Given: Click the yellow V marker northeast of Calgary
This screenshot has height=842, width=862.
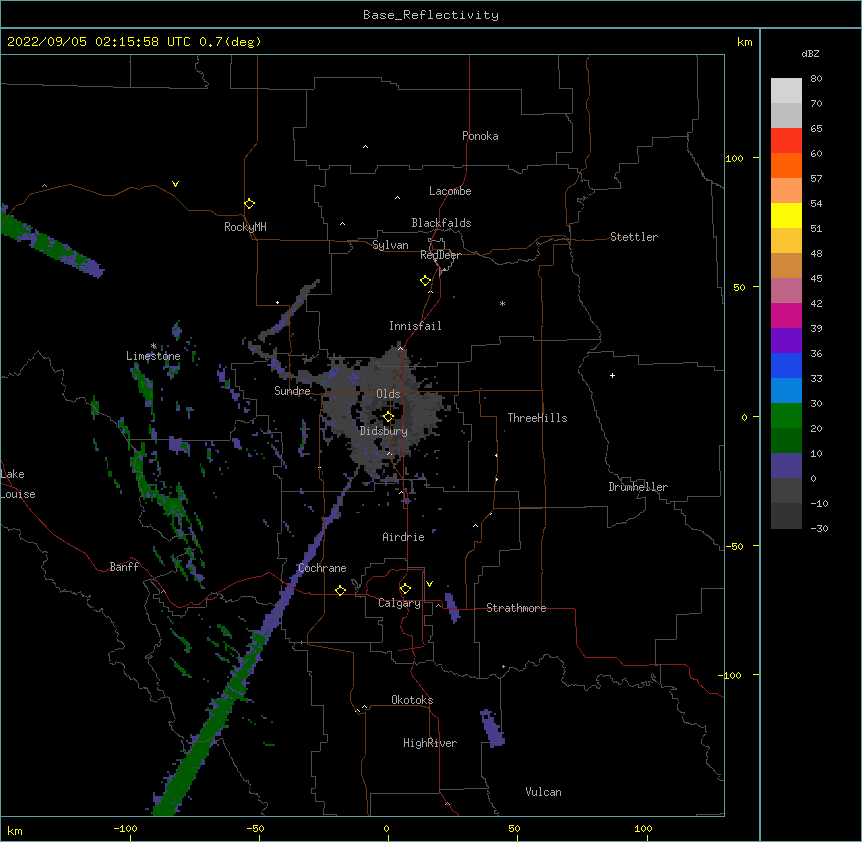Looking at the screenshot, I should point(429,584).
